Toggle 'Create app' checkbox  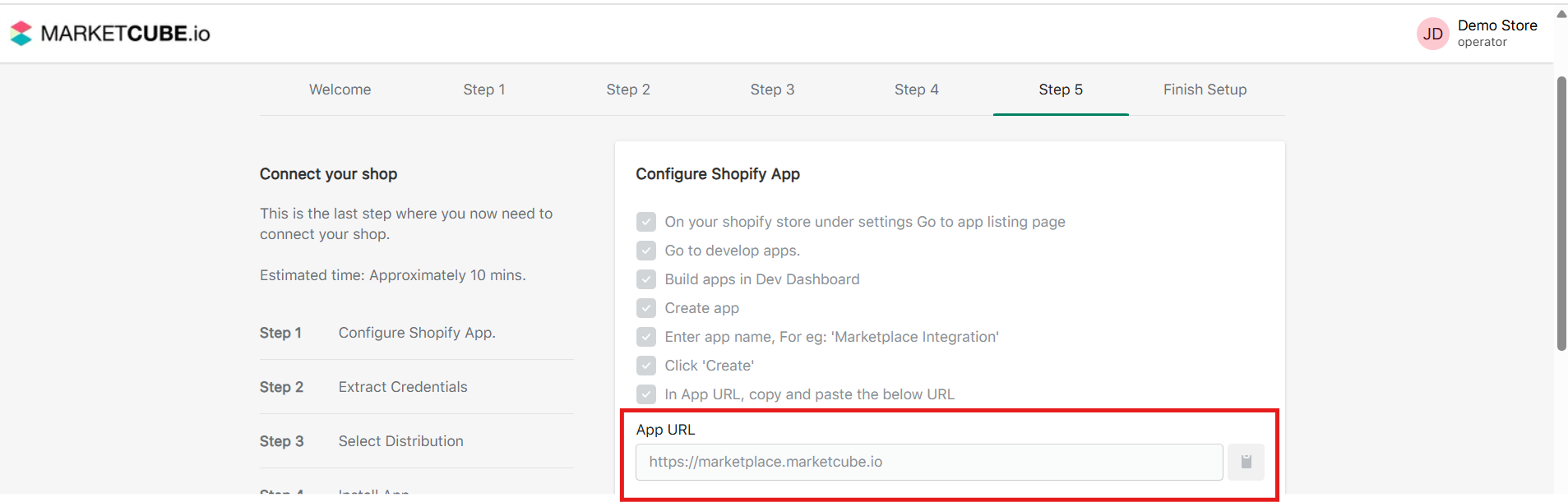(x=646, y=308)
